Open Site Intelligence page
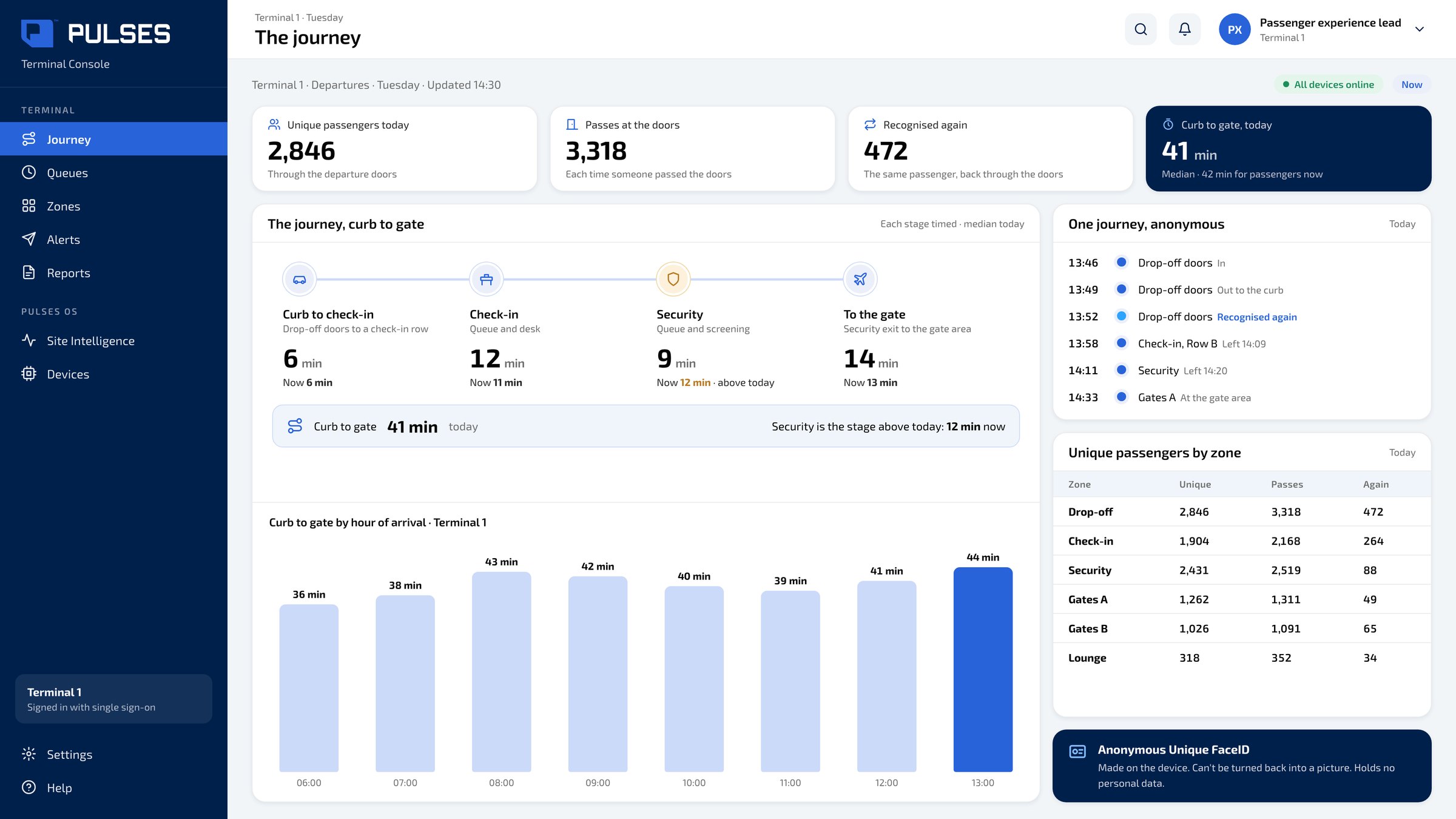 point(113,340)
